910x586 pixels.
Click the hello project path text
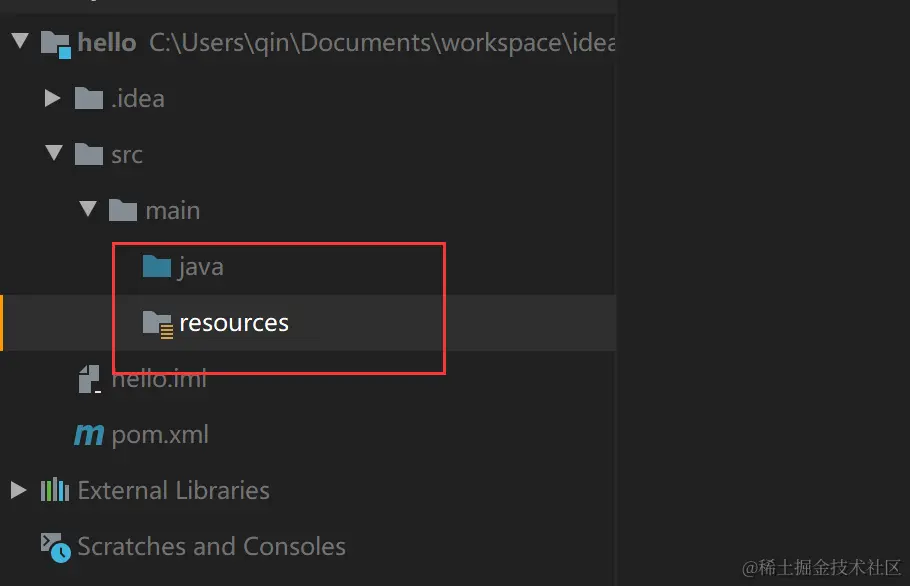tap(382, 43)
